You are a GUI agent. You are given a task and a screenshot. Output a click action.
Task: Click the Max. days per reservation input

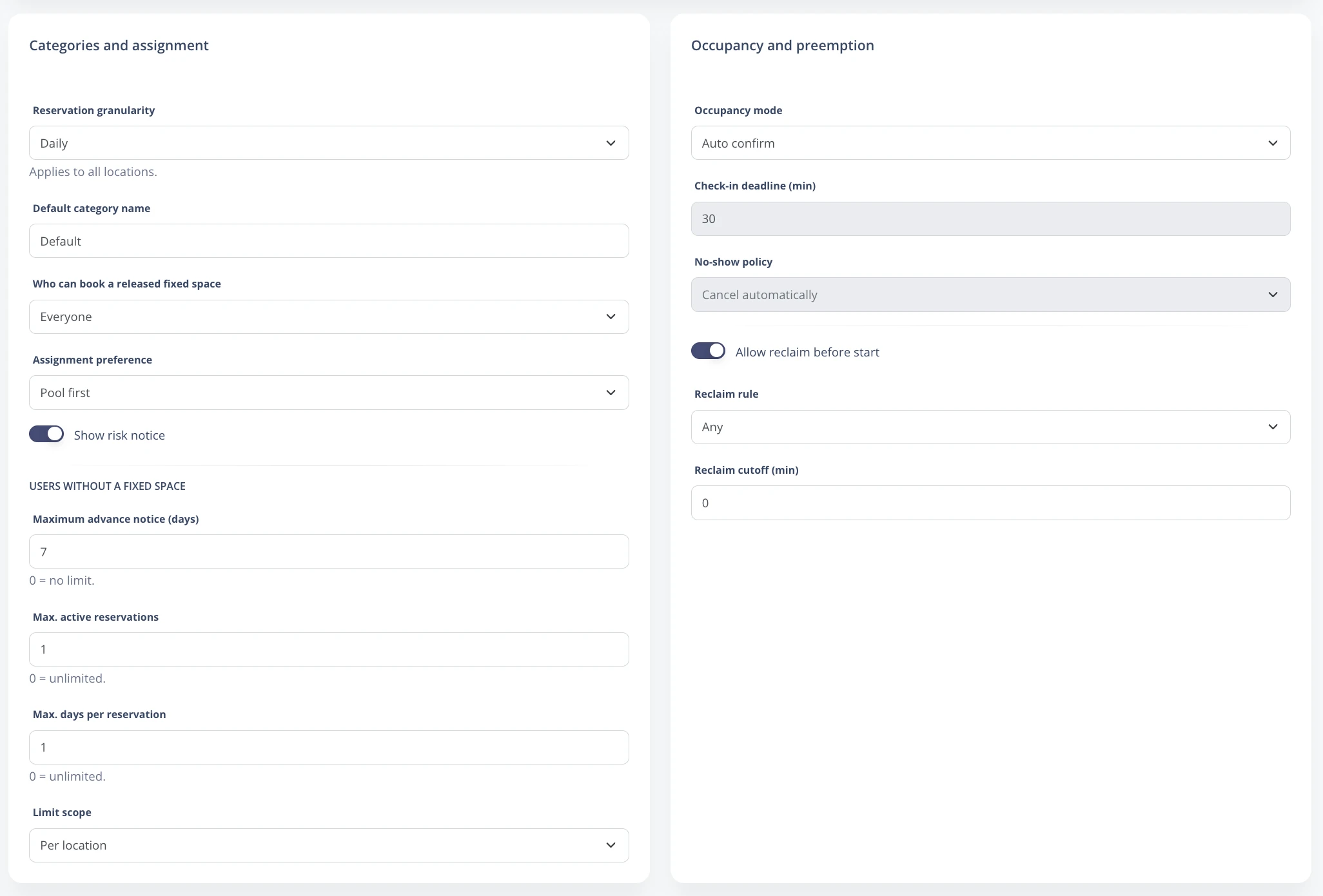tap(329, 747)
